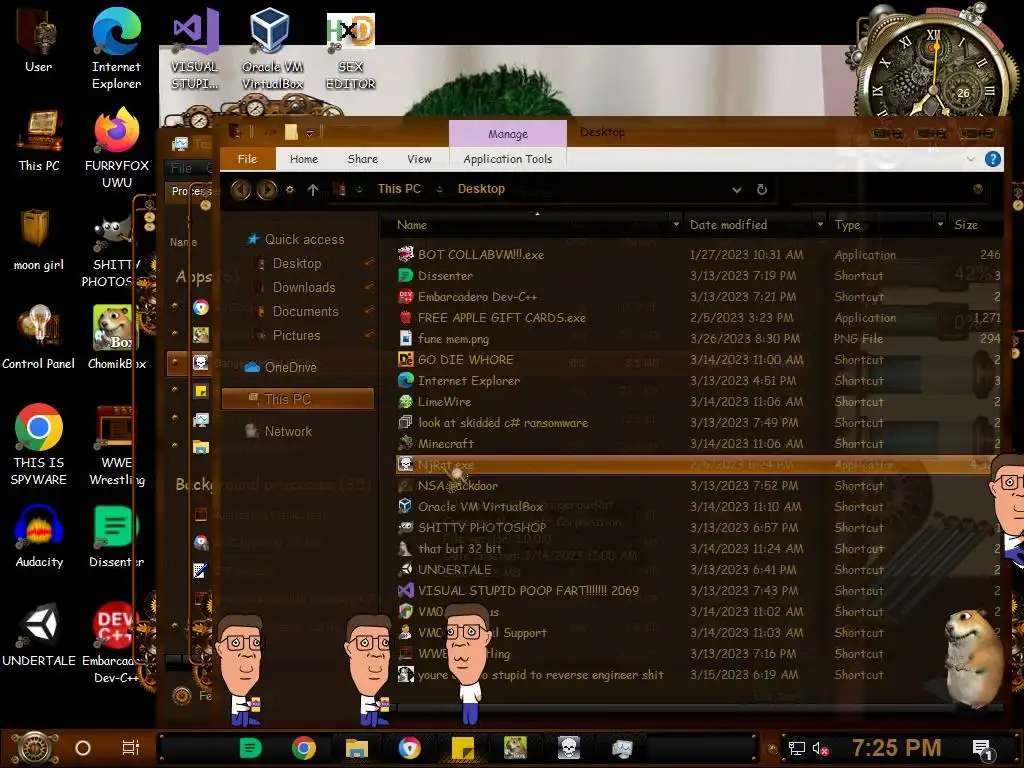Open sticky notes taskbar icon
The width and height of the screenshot is (1024, 768).
pos(463,748)
